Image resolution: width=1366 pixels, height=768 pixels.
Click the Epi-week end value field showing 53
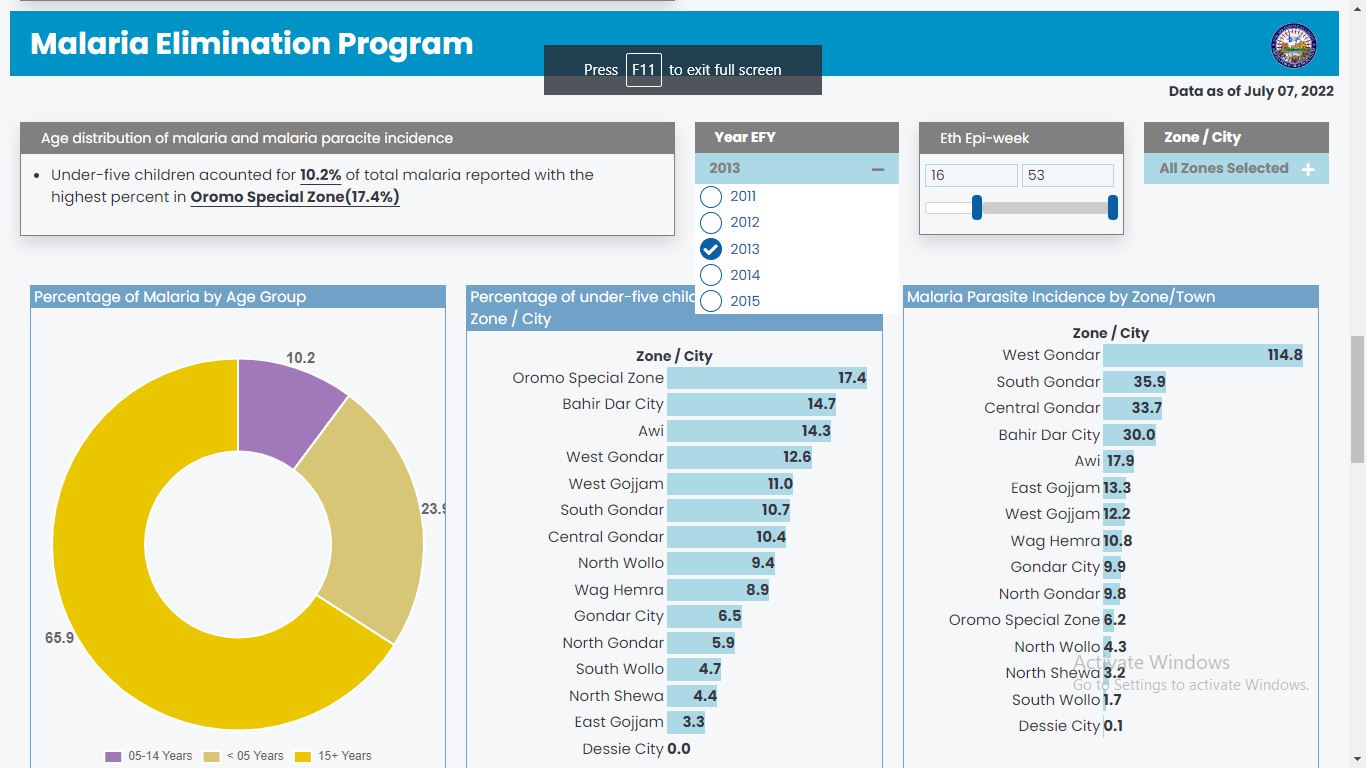click(1067, 175)
